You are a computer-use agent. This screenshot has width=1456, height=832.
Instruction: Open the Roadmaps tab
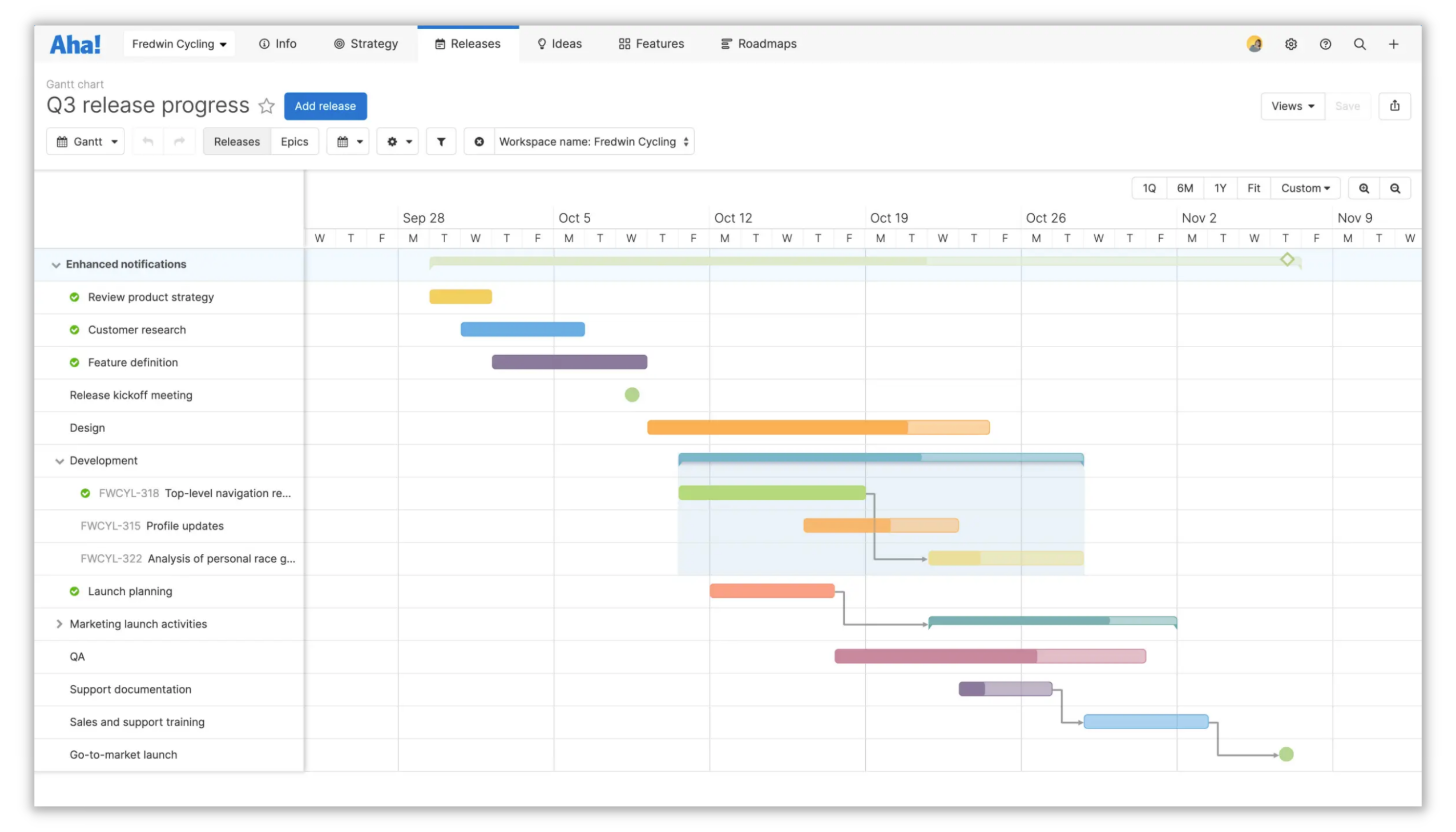click(x=758, y=44)
